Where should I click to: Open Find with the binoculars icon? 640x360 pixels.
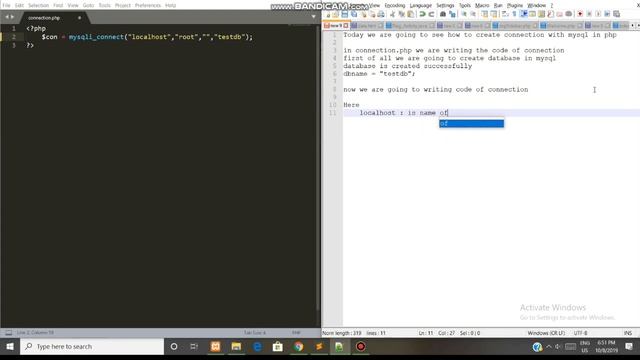coord(443,14)
